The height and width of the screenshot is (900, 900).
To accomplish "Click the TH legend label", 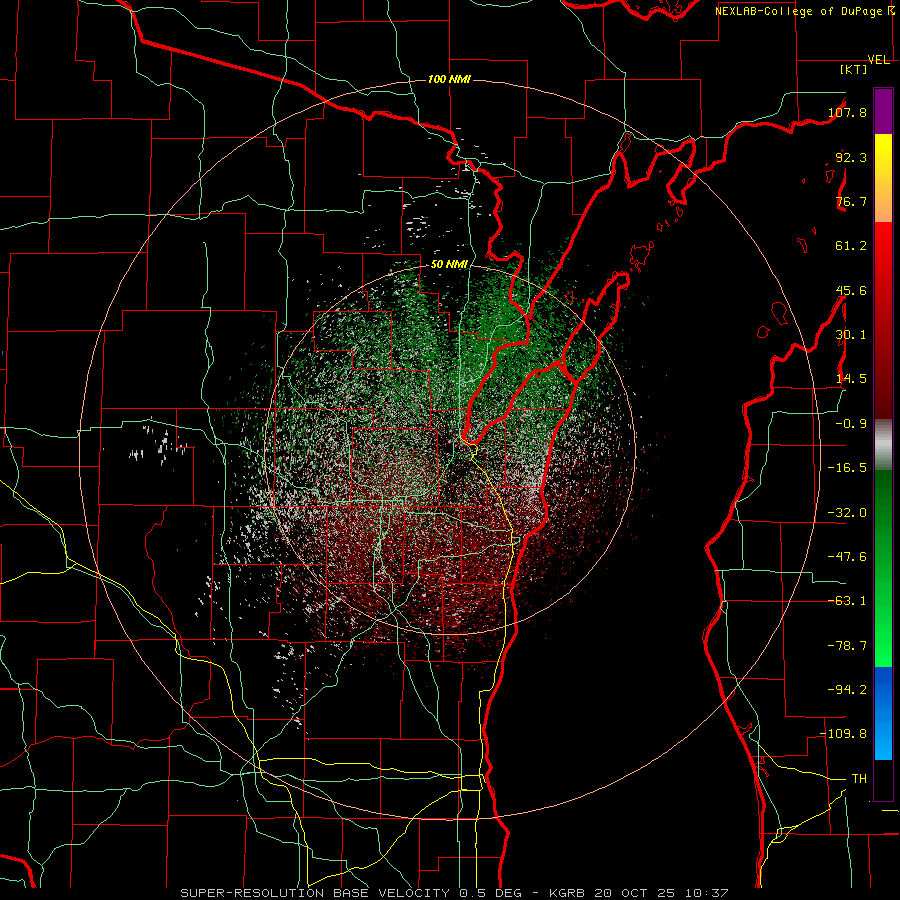I will tap(859, 779).
